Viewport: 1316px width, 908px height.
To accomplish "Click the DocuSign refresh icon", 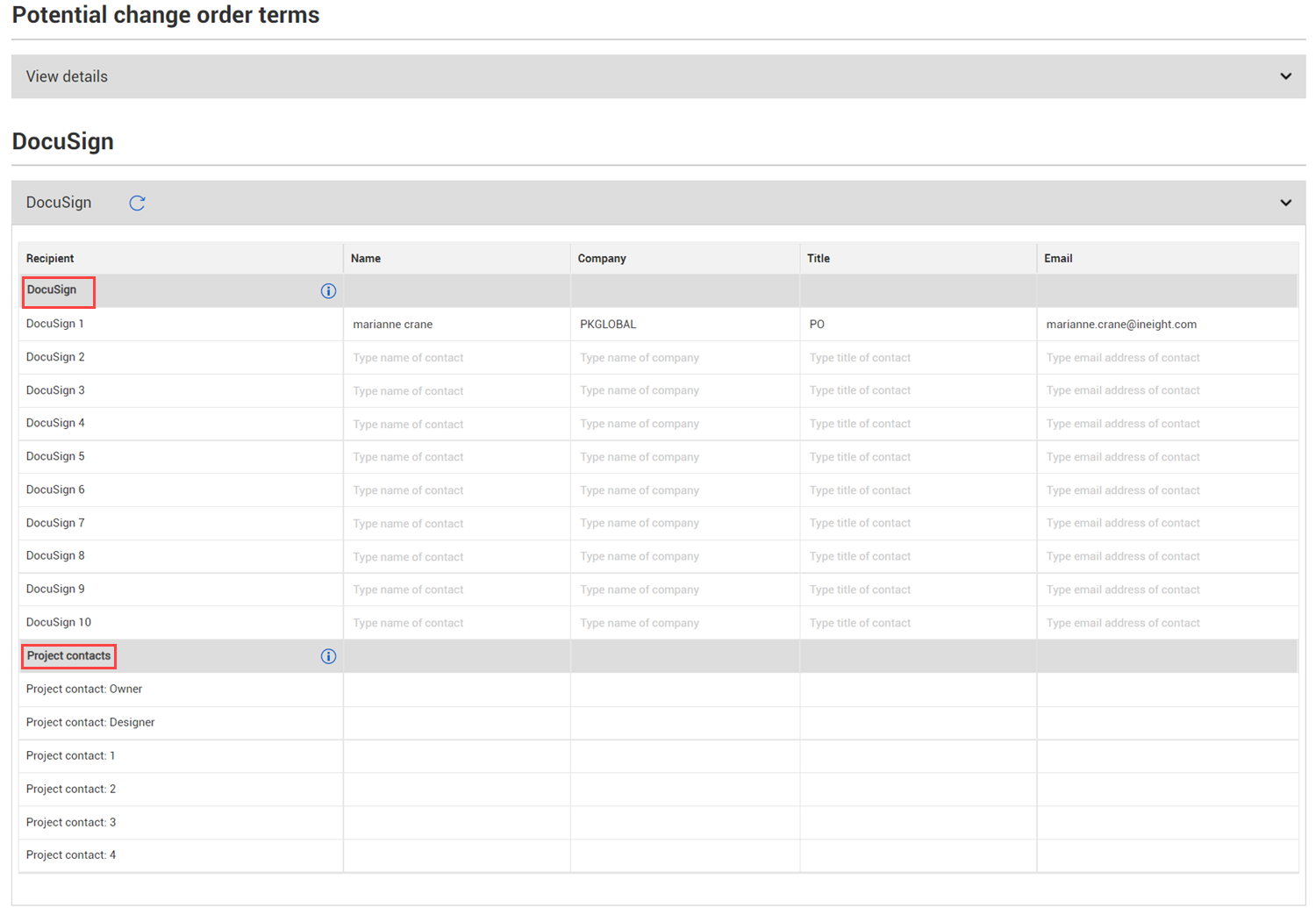I will click(x=137, y=203).
